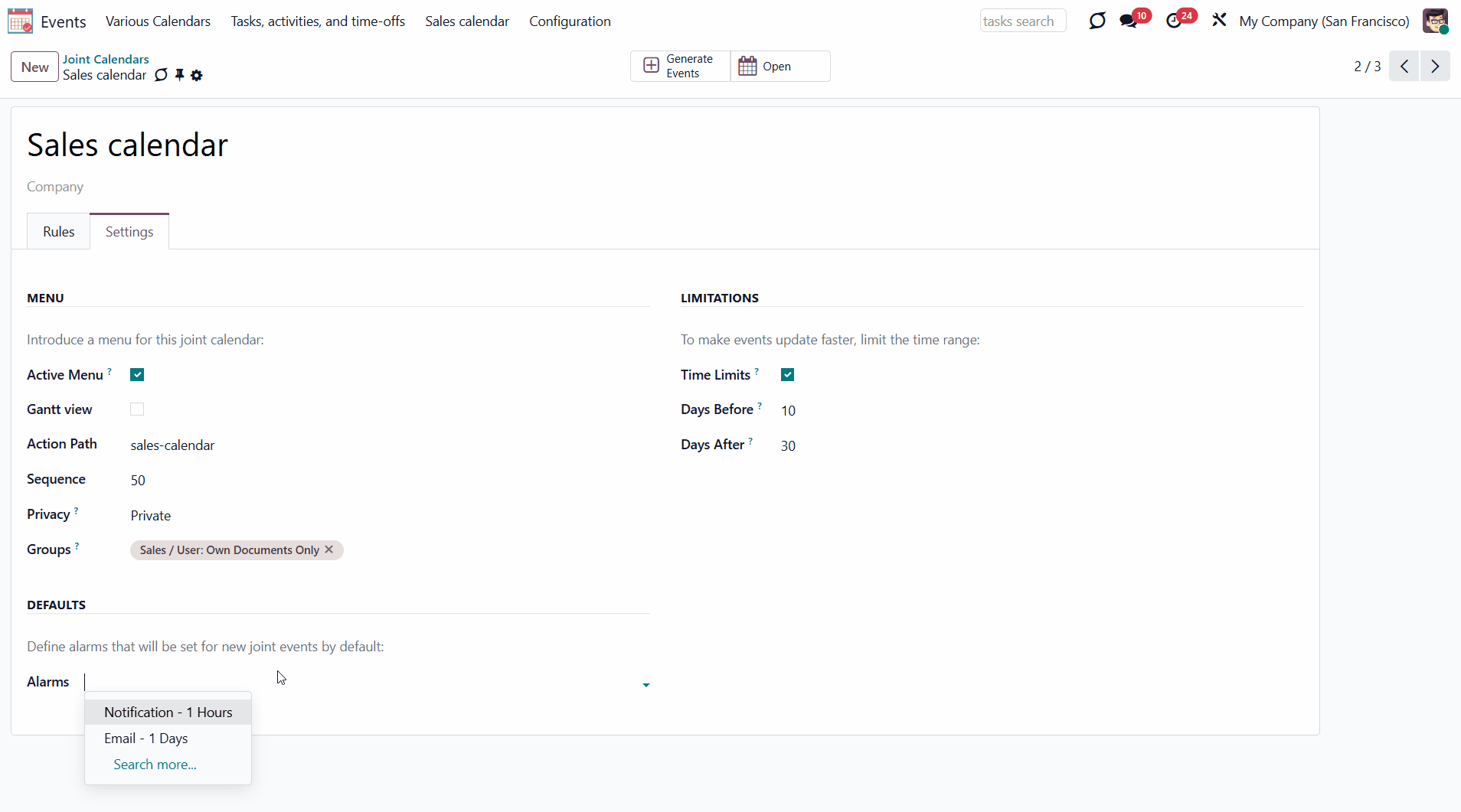
Task: Go to the next record arrow
Action: pos(1435,67)
